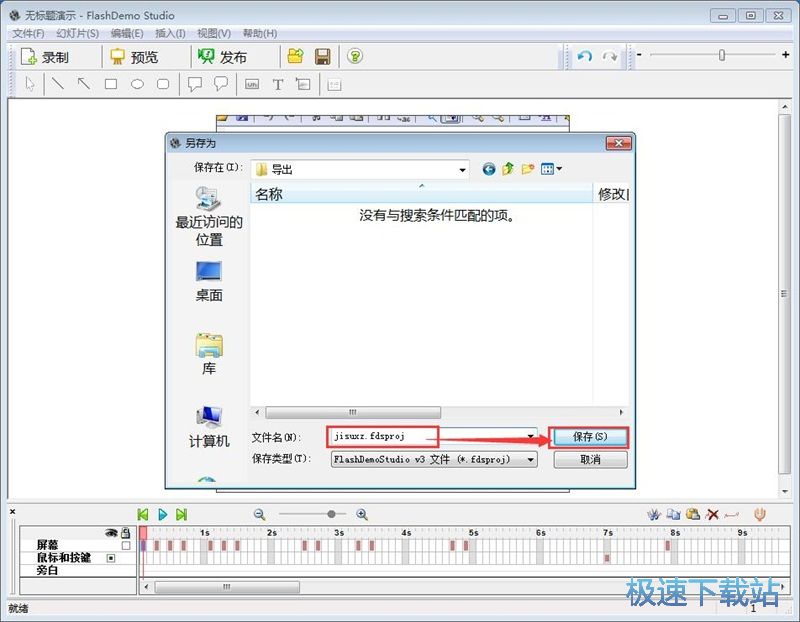The image size is (800, 622).
Task: Open the Insert (插入) menu
Action: (x=170, y=33)
